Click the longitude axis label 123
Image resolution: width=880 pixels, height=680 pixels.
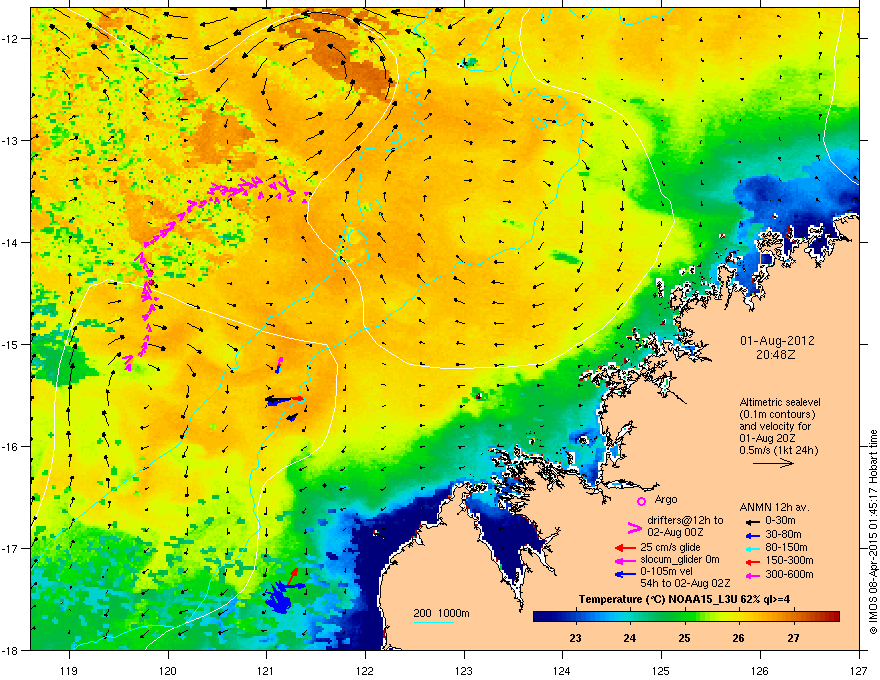point(464,670)
